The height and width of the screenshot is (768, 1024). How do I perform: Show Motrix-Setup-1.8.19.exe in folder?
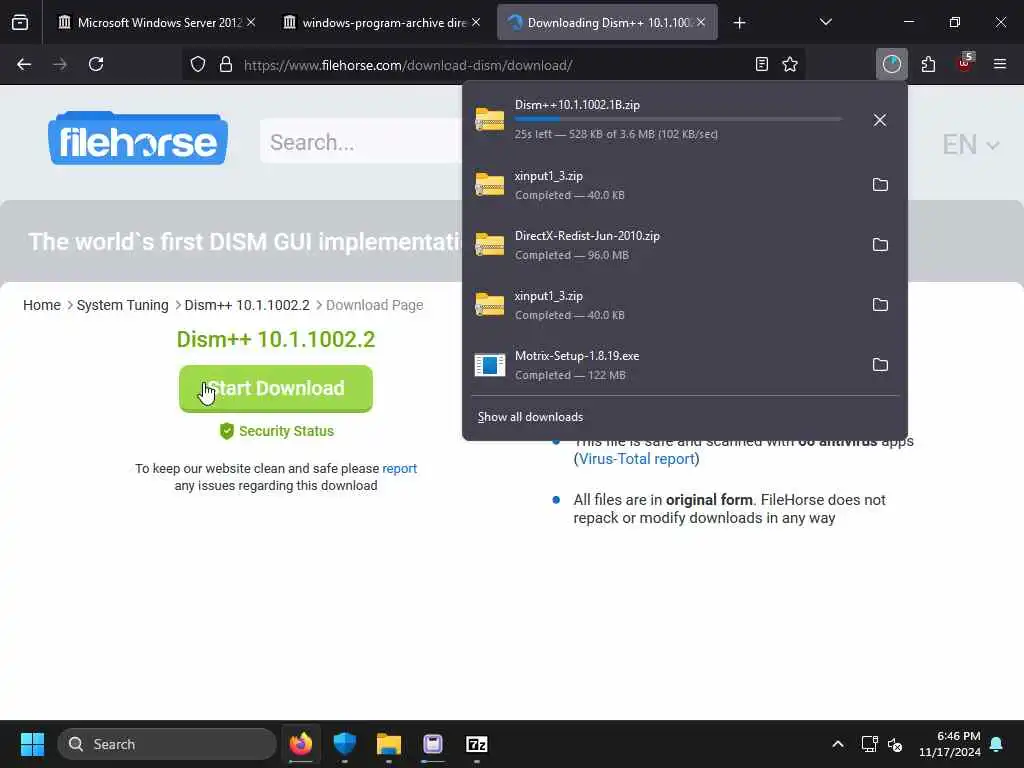coord(880,365)
